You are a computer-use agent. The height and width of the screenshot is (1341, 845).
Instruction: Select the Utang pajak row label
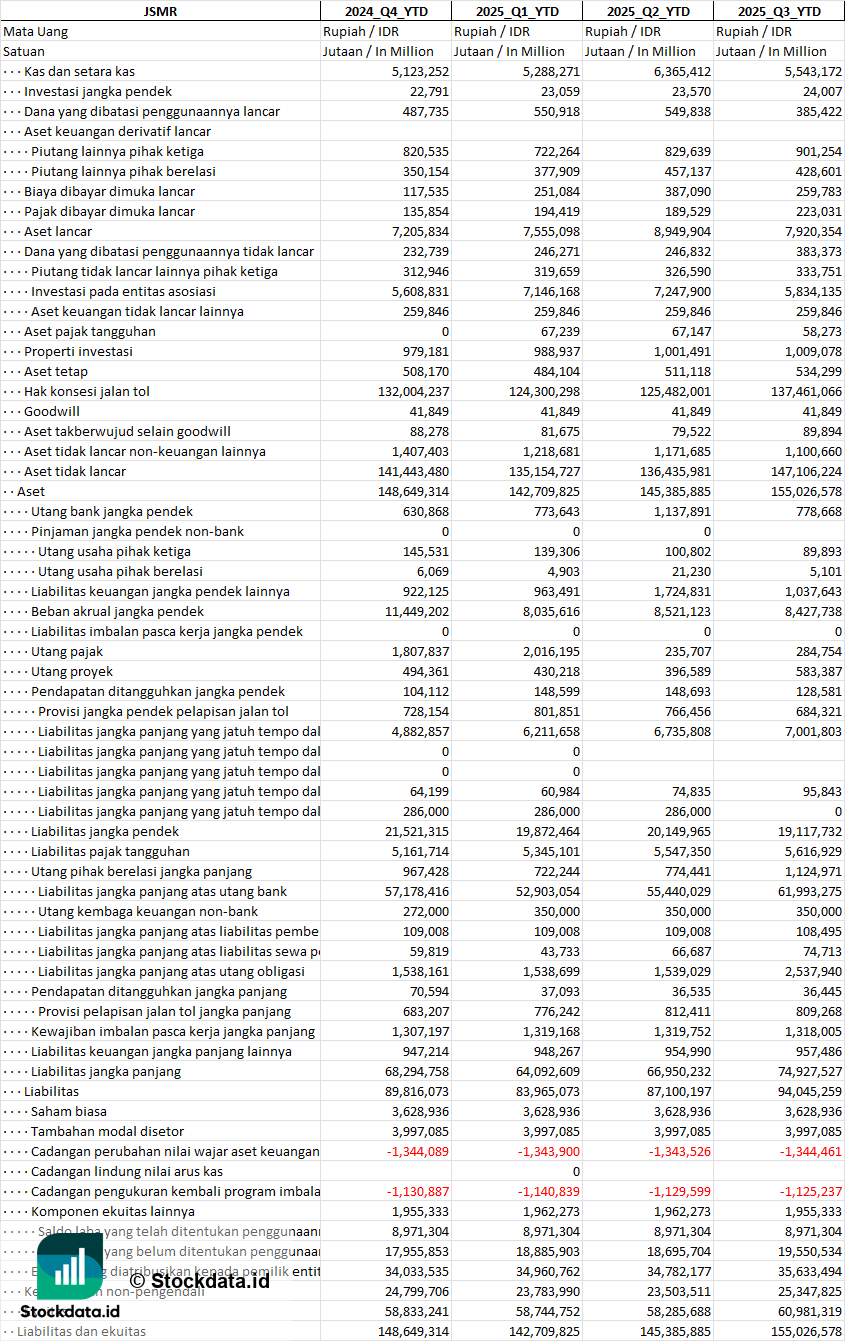coord(67,651)
